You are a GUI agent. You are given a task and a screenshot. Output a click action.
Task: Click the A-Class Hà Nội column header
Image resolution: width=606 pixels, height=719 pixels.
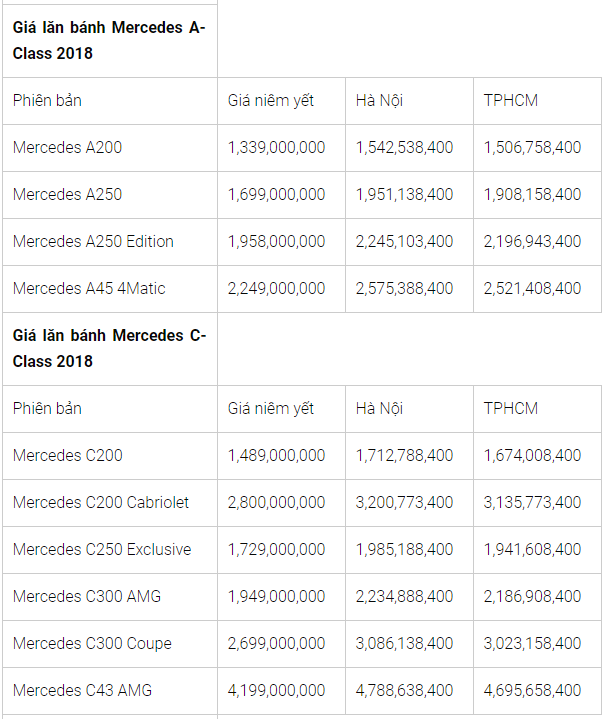pos(379,101)
